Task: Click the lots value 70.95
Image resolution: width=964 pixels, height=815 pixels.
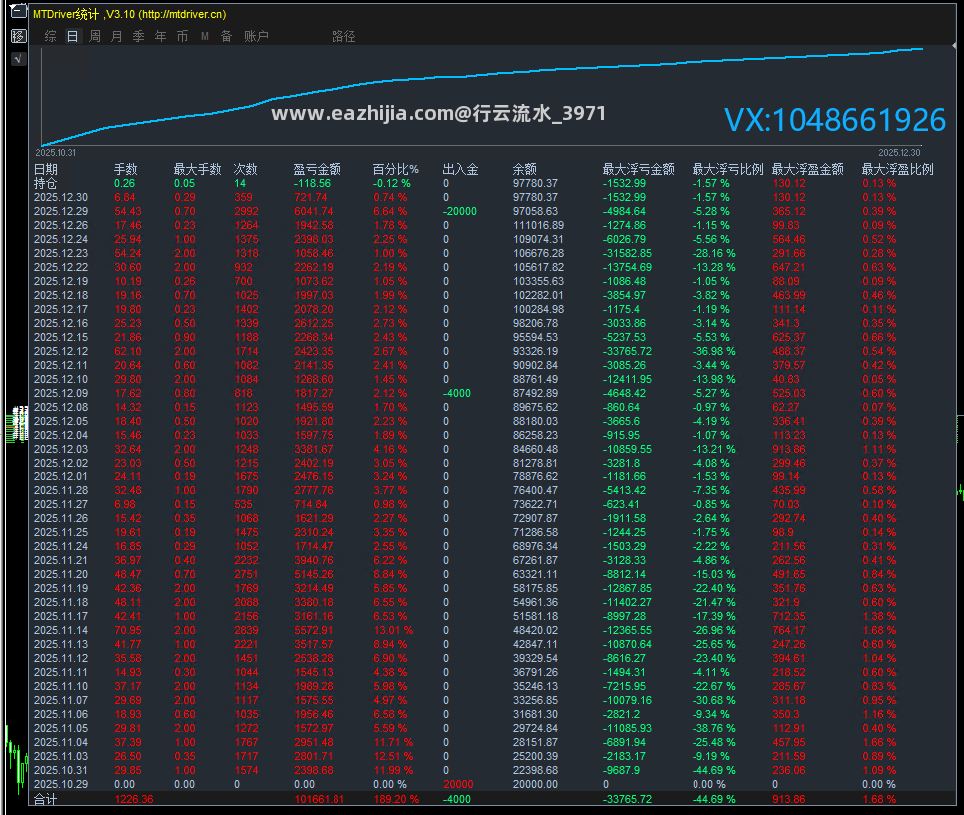Action: tap(128, 631)
